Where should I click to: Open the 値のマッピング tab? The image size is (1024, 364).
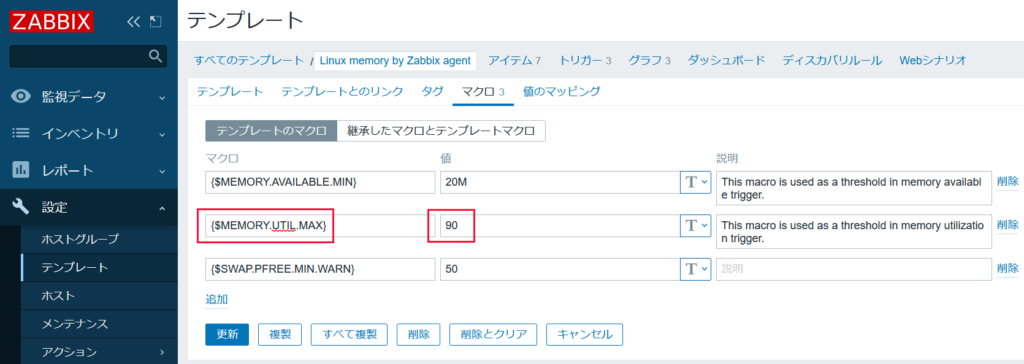pos(562,91)
